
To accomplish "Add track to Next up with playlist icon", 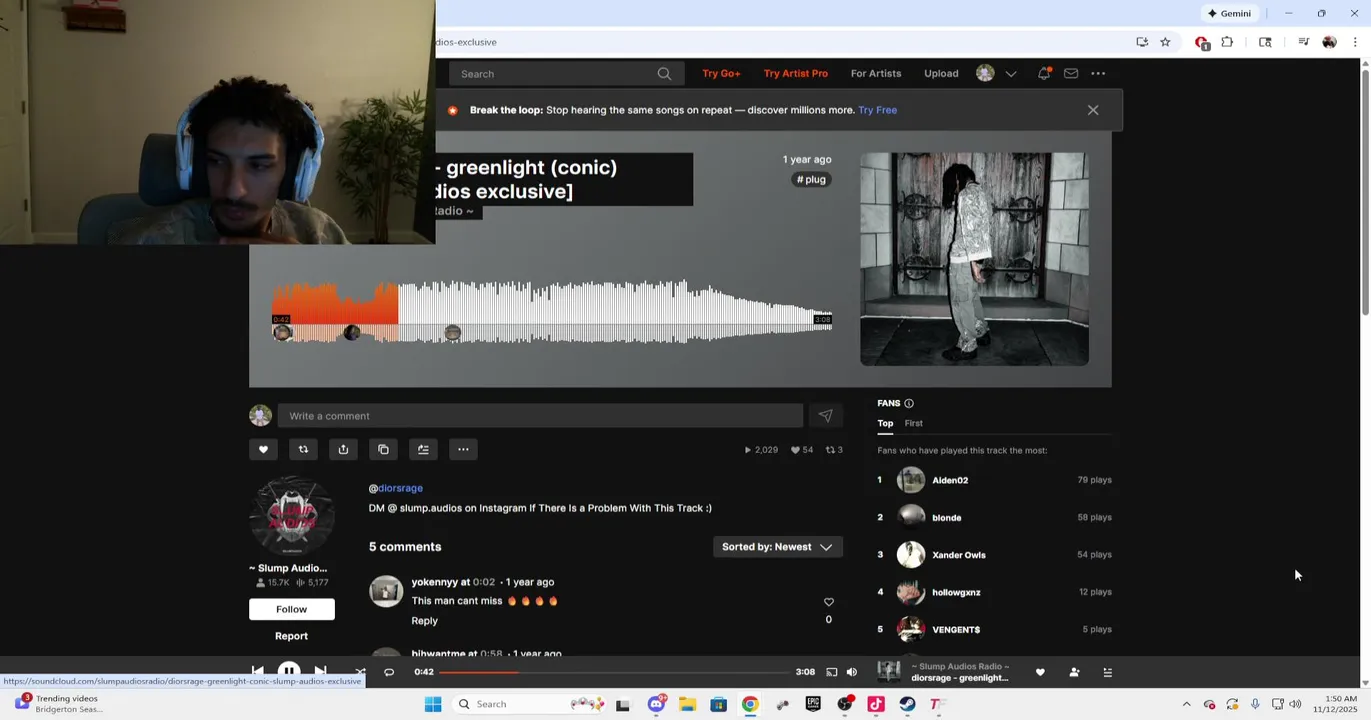I will [423, 450].
